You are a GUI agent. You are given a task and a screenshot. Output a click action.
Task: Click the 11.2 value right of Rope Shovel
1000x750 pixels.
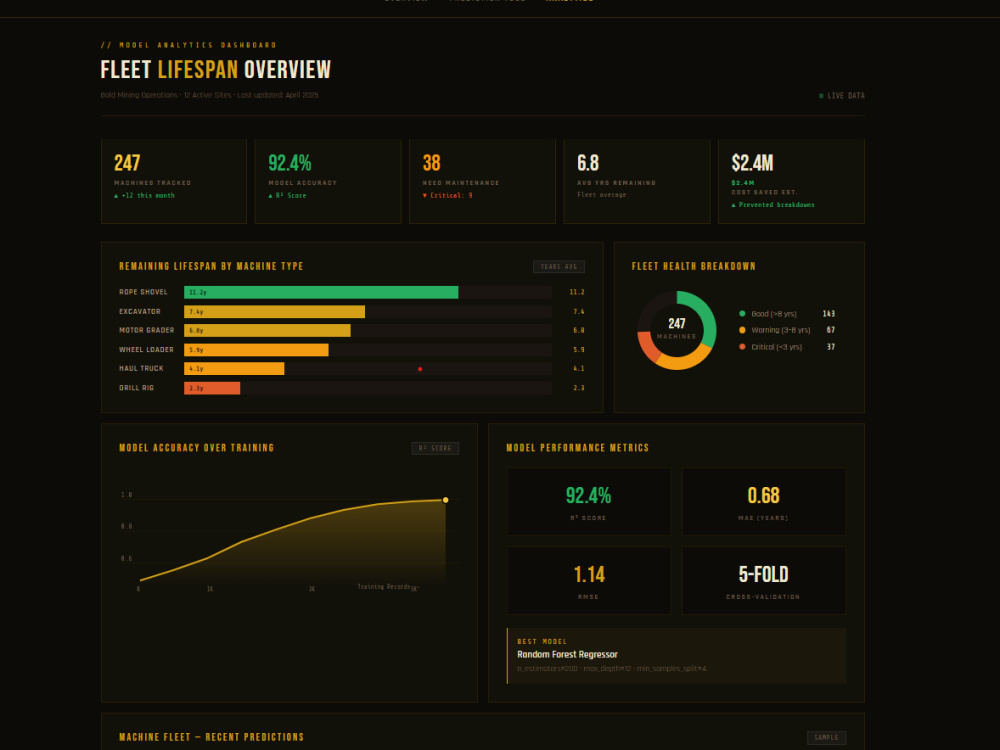pos(577,292)
